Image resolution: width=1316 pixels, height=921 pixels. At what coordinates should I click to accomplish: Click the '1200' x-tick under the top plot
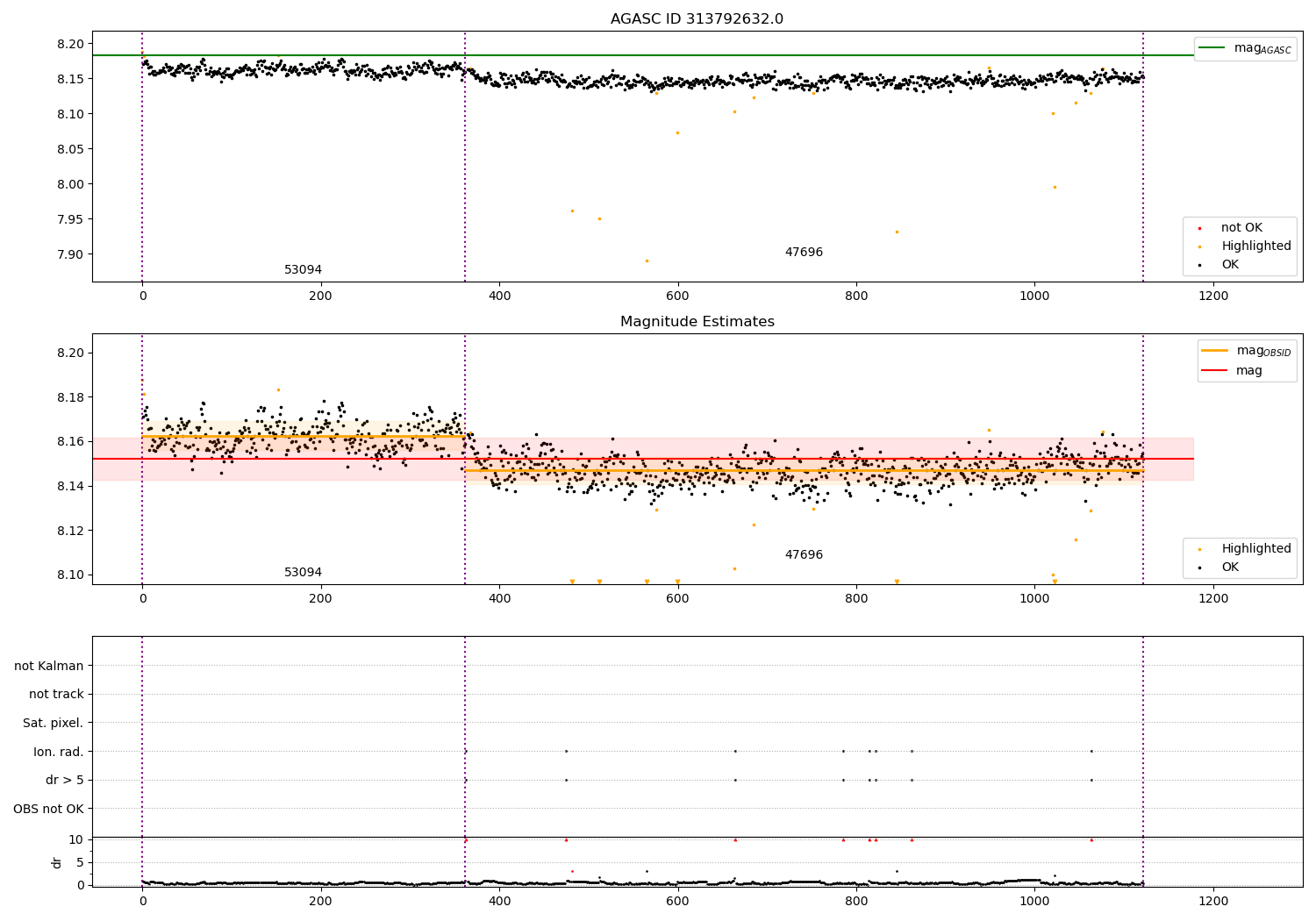[1213, 296]
